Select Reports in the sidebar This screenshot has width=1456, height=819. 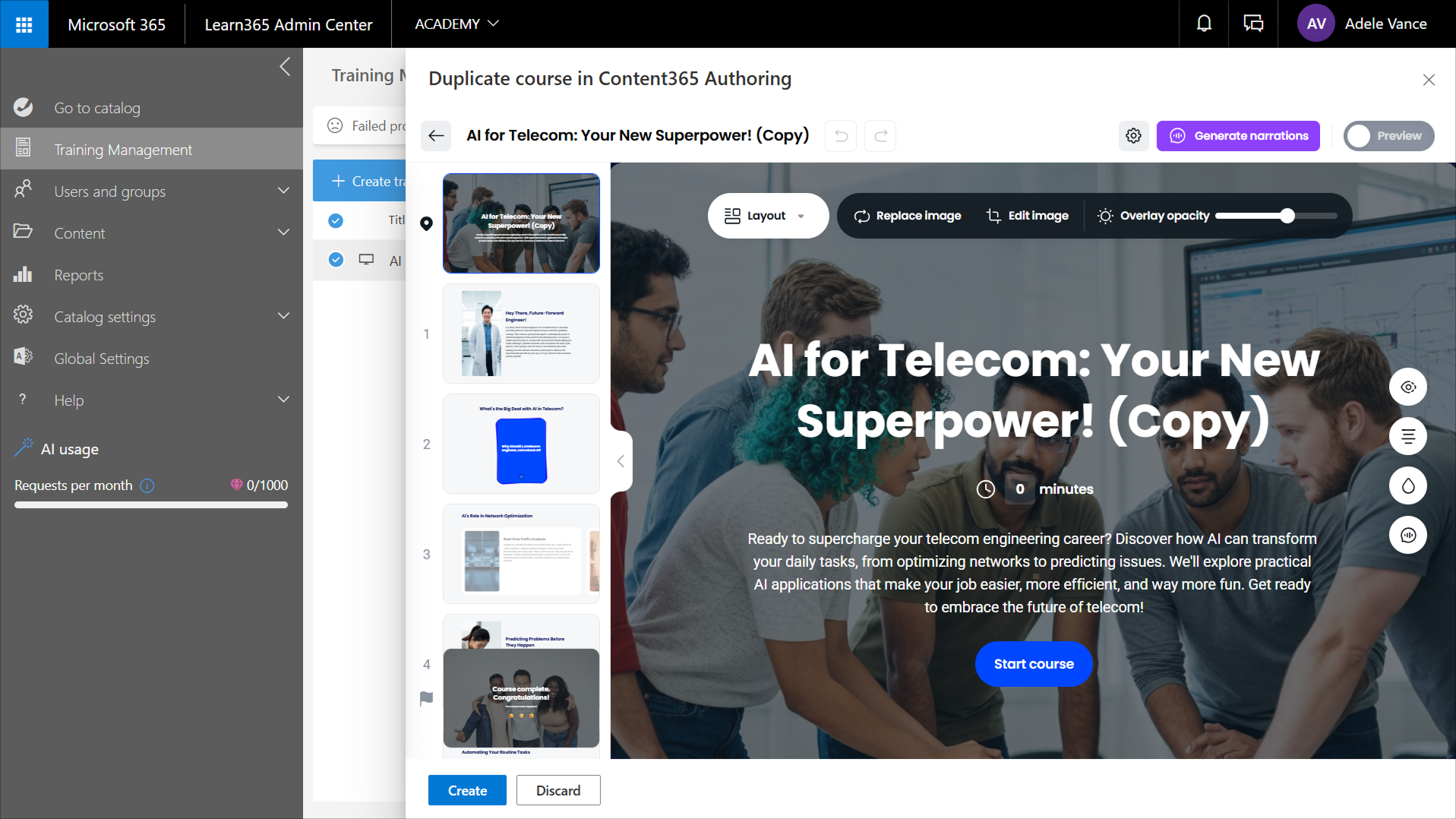[78, 275]
